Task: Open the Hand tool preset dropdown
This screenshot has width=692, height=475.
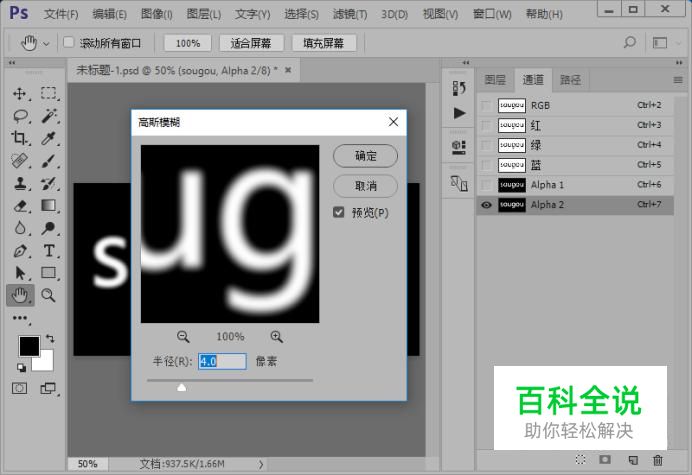Action: [x=46, y=43]
